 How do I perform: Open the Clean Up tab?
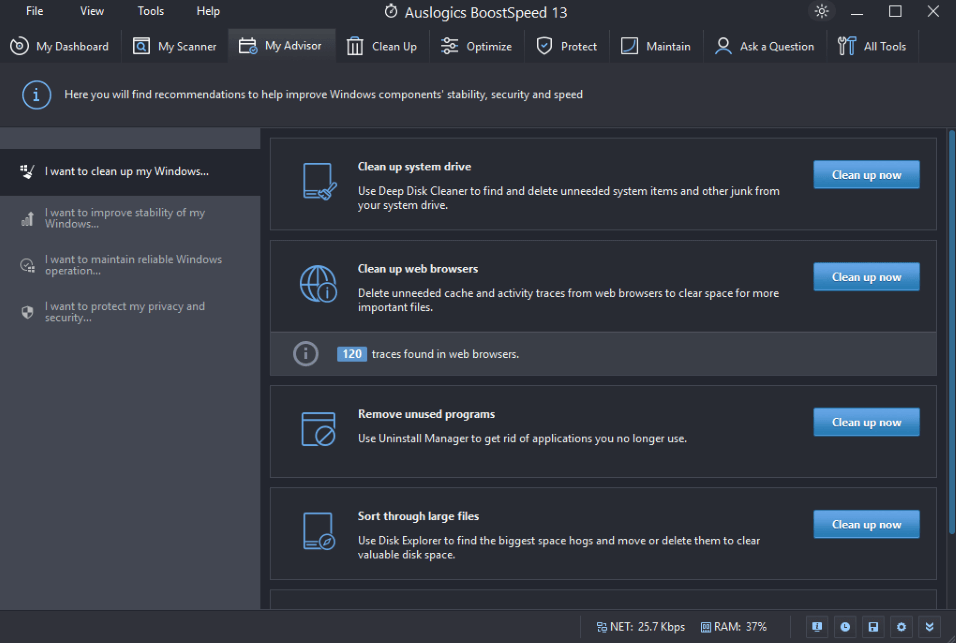pos(382,46)
